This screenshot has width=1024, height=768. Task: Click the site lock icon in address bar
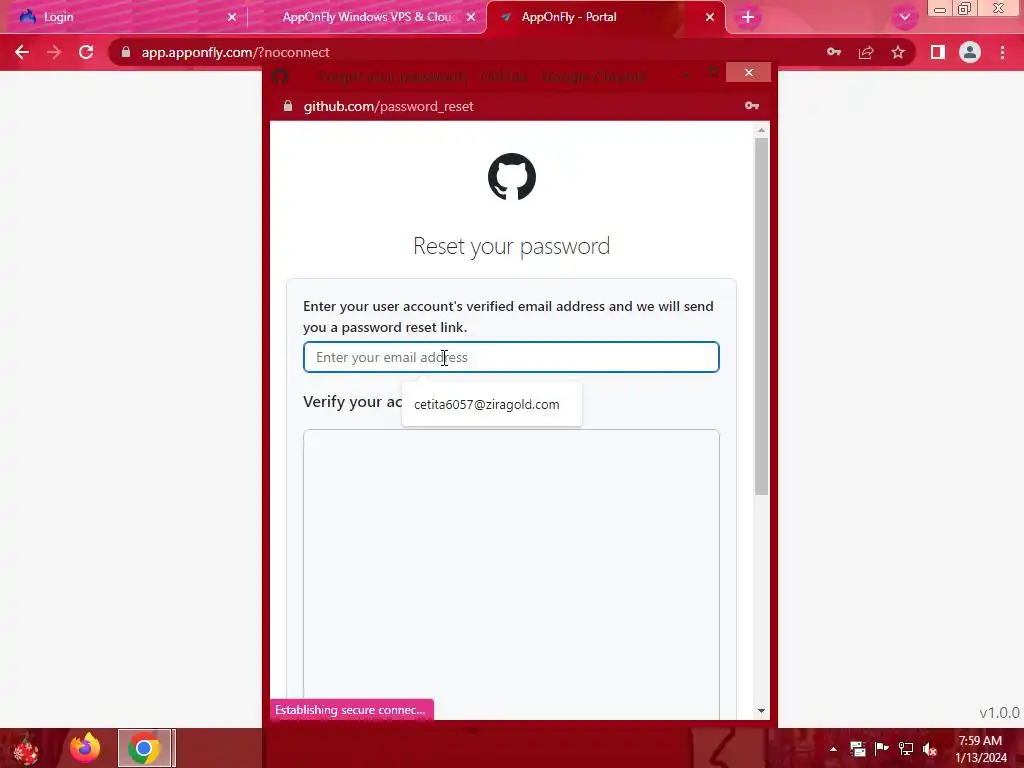tap(126, 52)
